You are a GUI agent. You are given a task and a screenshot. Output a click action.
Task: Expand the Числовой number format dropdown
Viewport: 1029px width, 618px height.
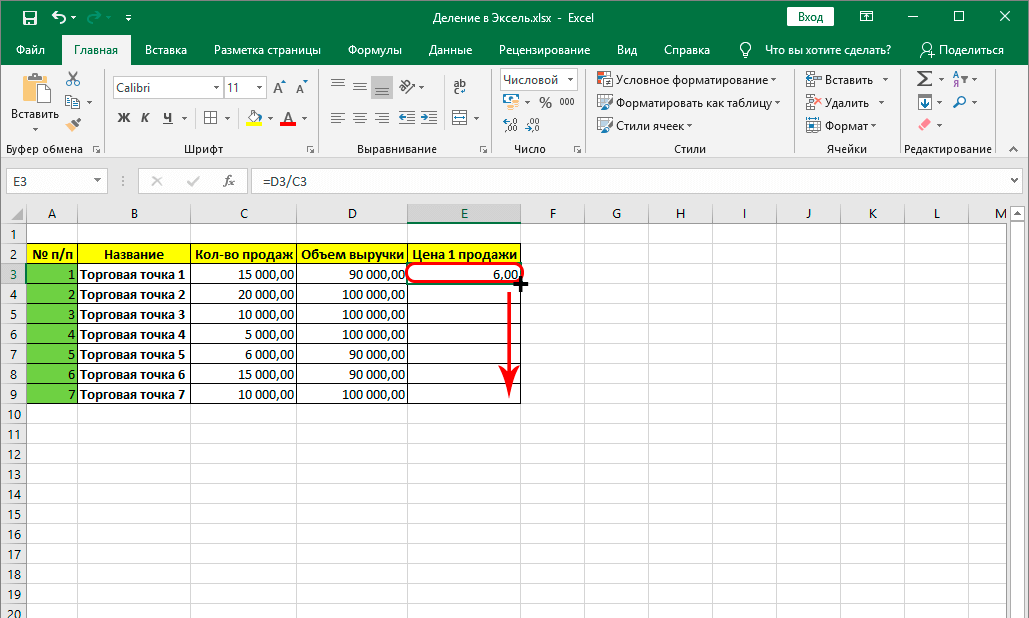pyautogui.click(x=570, y=79)
